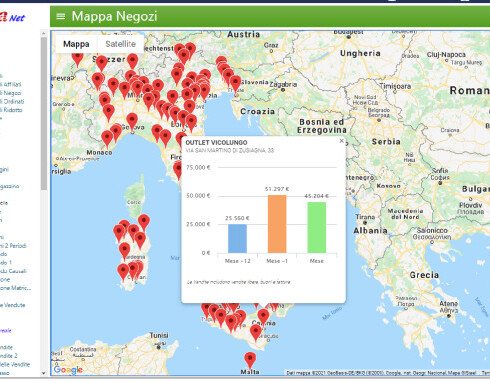Click the sidebar vertical scrollbar thumb
The height and width of the screenshot is (382, 490).
(44, 113)
